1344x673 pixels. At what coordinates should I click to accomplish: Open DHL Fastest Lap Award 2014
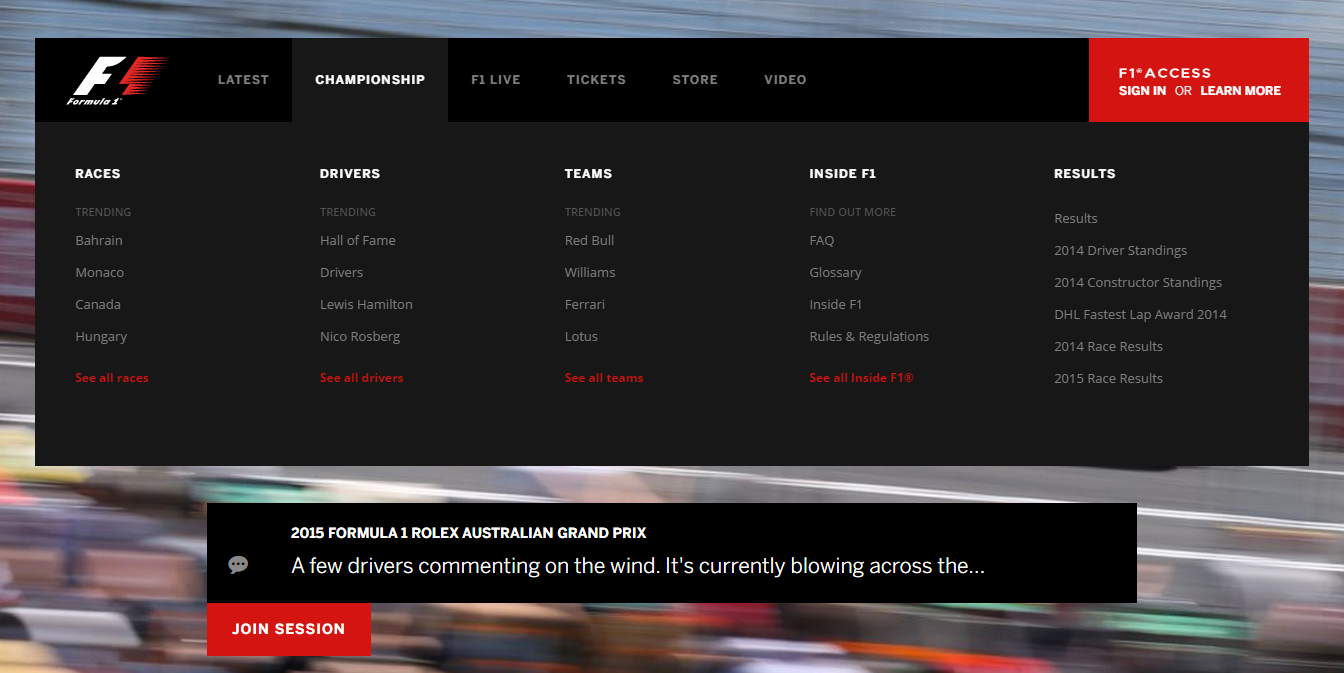(1140, 315)
